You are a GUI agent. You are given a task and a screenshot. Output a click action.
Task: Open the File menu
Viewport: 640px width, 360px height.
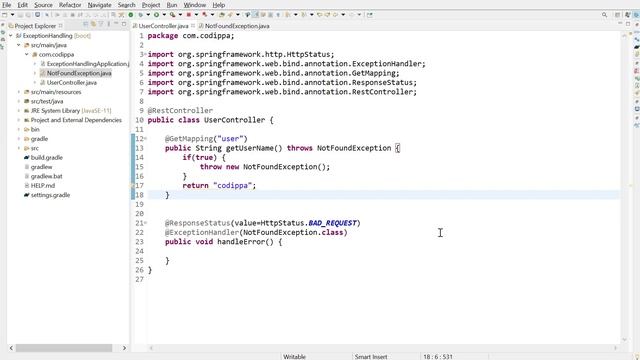7,5
